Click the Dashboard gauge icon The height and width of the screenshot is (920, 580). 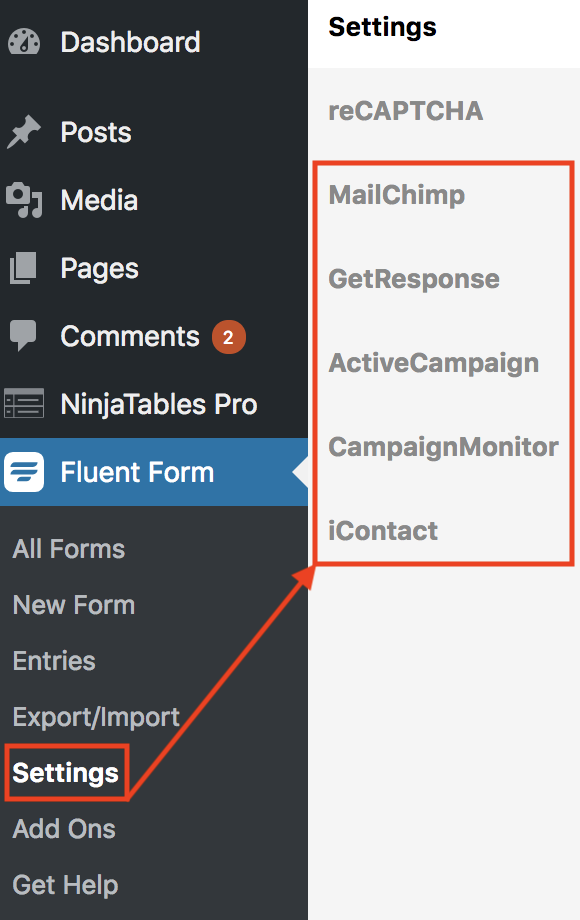coord(24,42)
